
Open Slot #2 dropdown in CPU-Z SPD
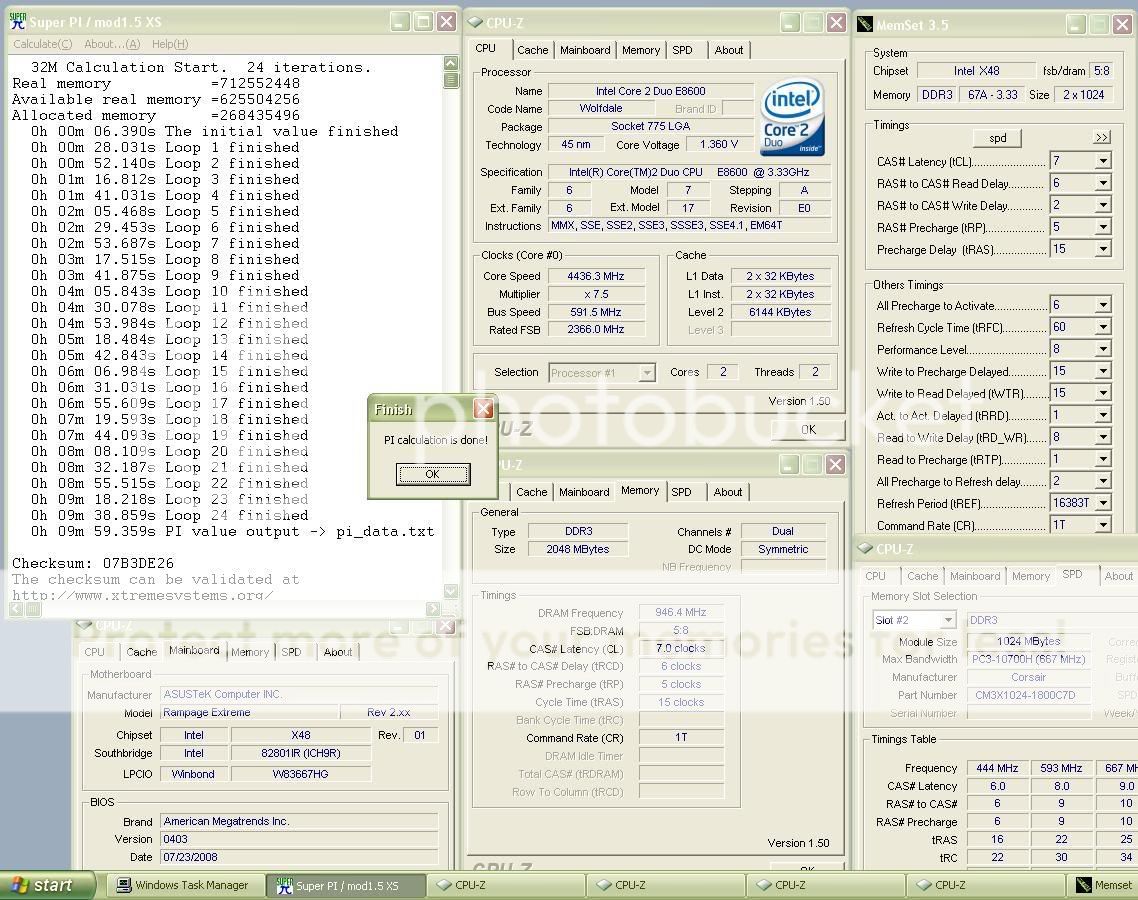click(x=947, y=620)
